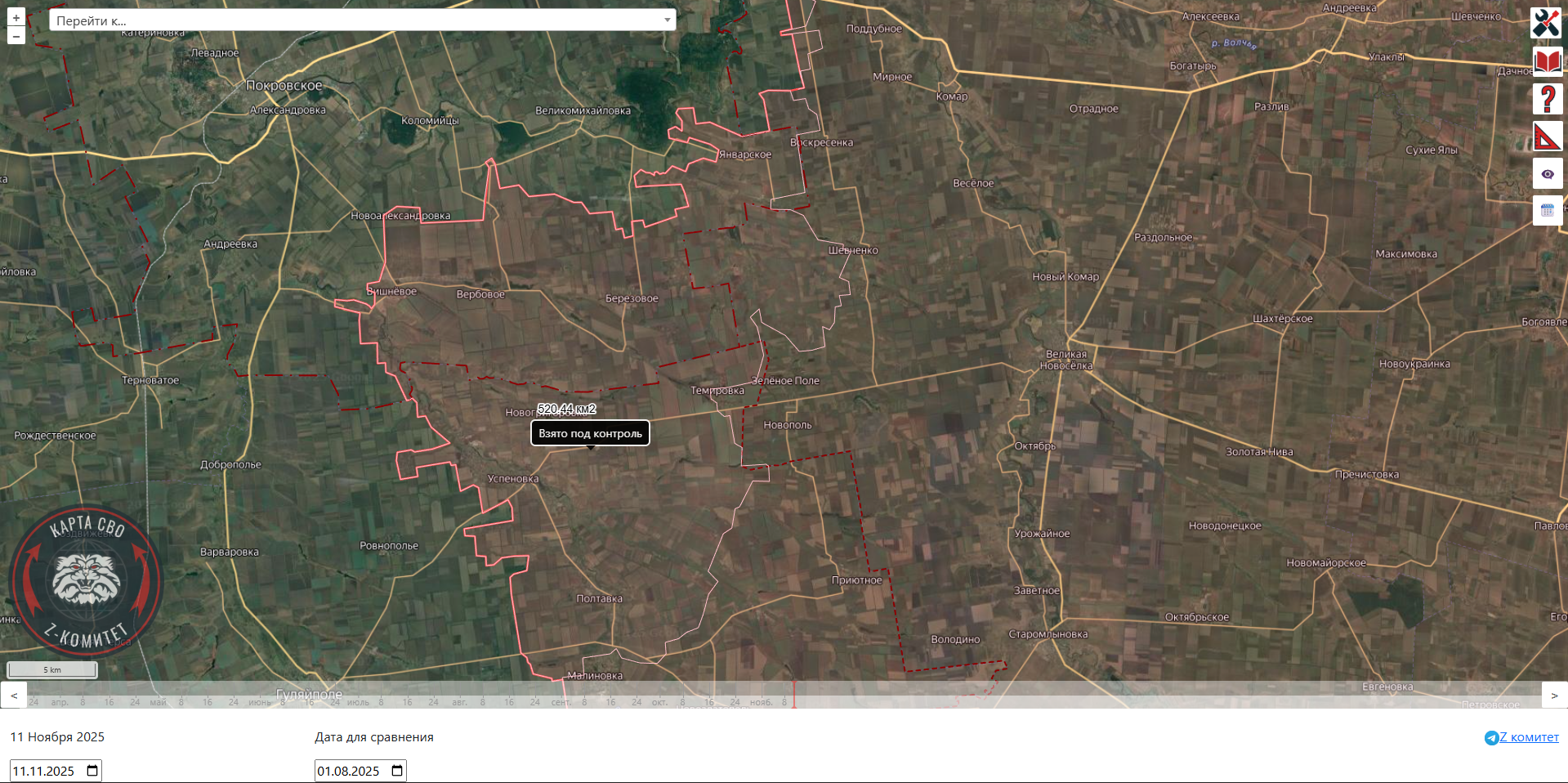Click the "Коломийцы" map label

pyautogui.click(x=430, y=120)
